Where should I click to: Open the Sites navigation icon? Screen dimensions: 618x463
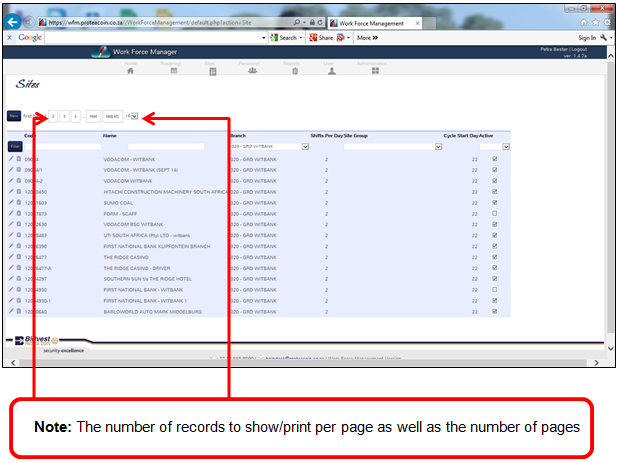tap(213, 71)
